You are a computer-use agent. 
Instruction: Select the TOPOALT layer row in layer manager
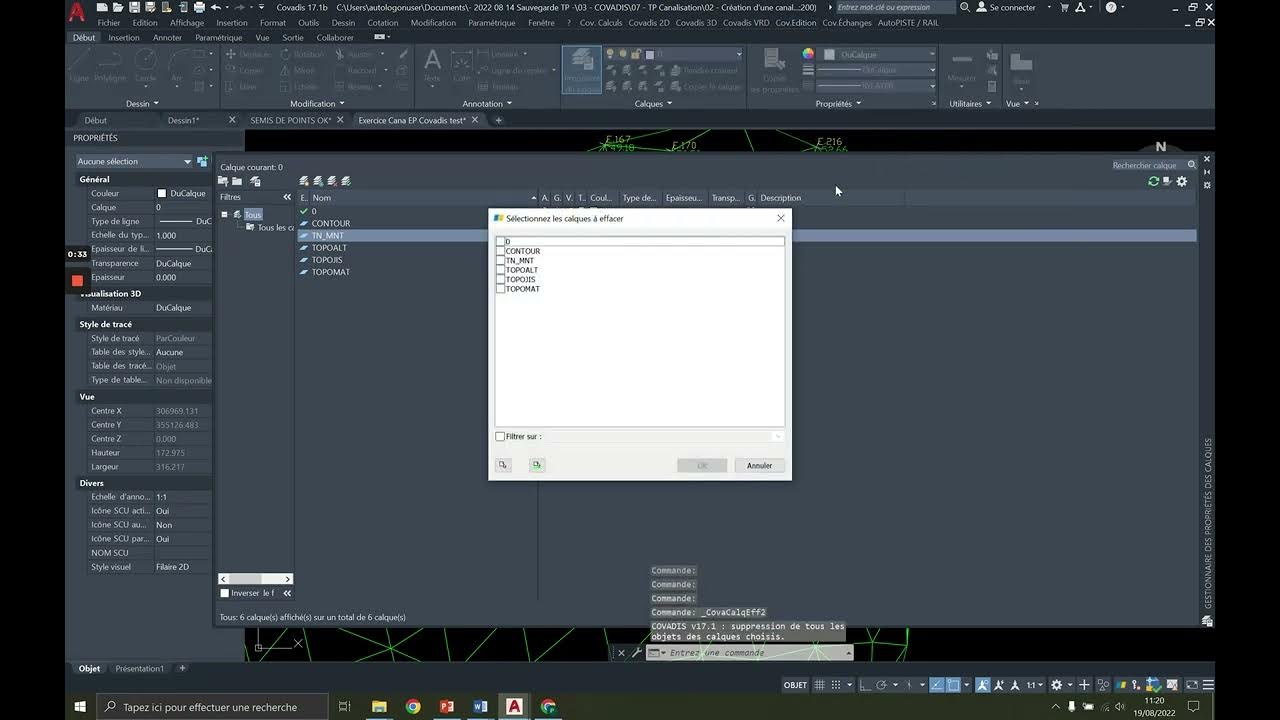click(329, 248)
